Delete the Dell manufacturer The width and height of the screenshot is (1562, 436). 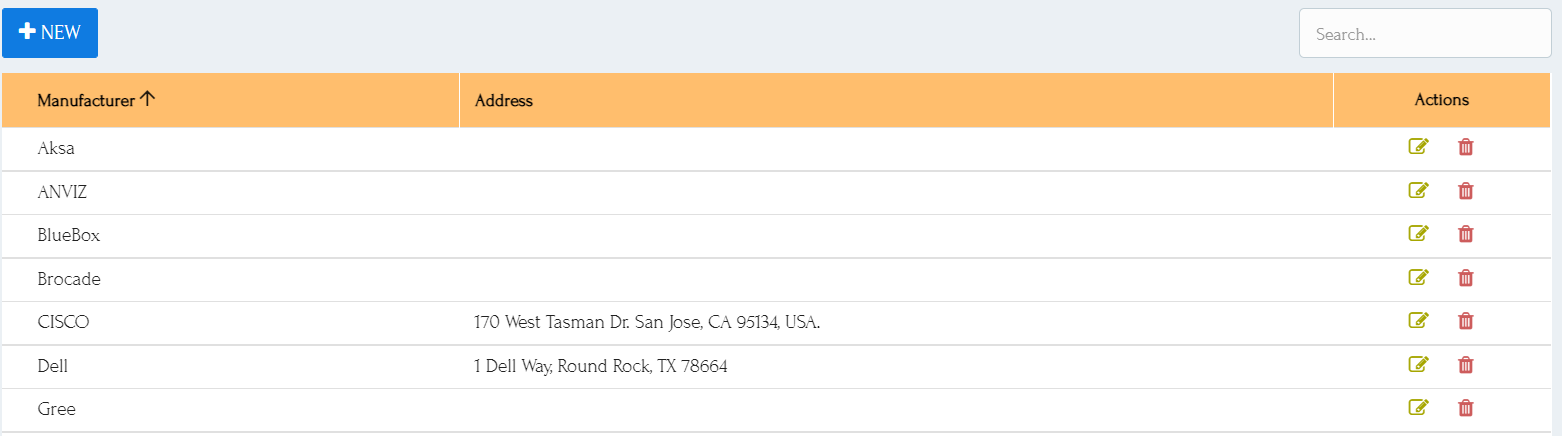1465,364
